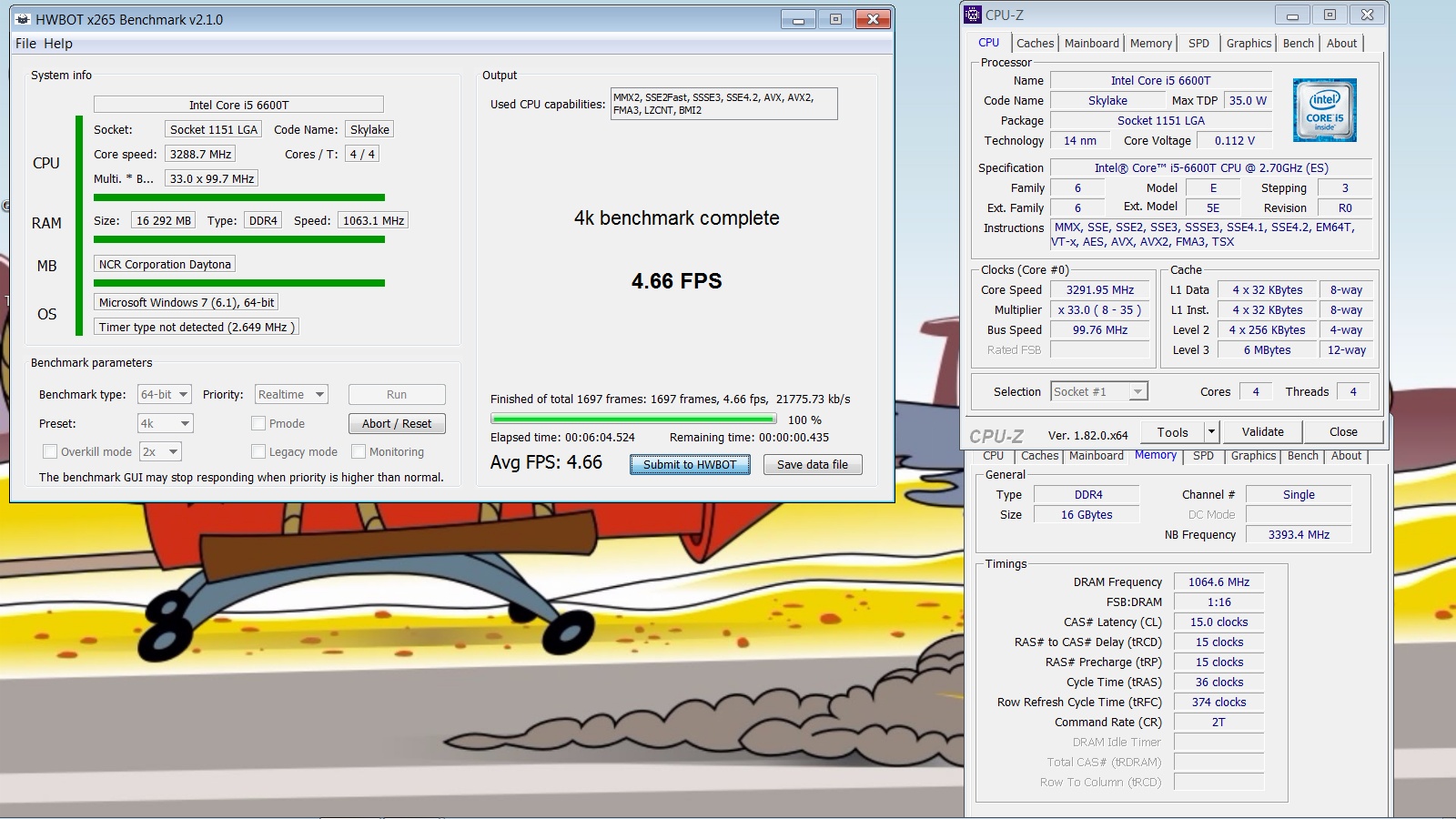Click the Channel # Single value
This screenshot has width=1456, height=819.
(1299, 494)
